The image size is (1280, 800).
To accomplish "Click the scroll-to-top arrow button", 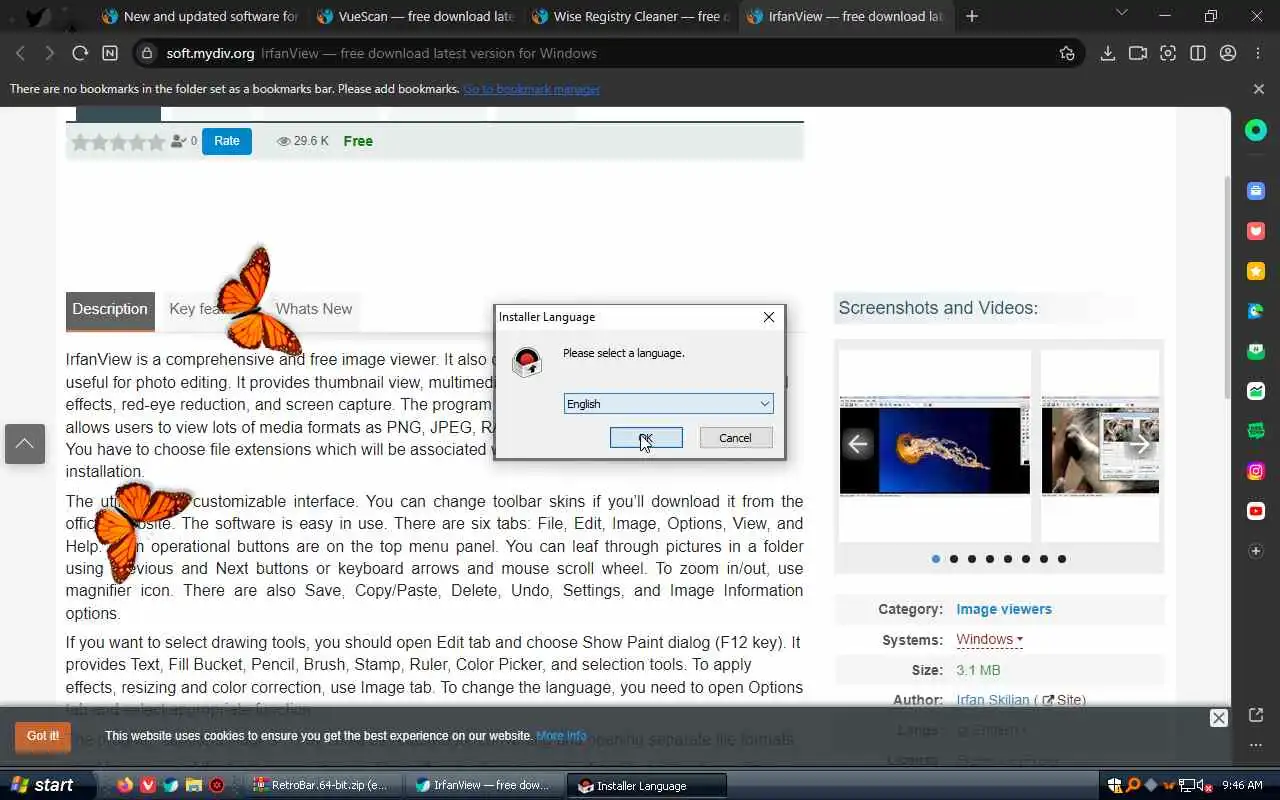I will click(25, 444).
